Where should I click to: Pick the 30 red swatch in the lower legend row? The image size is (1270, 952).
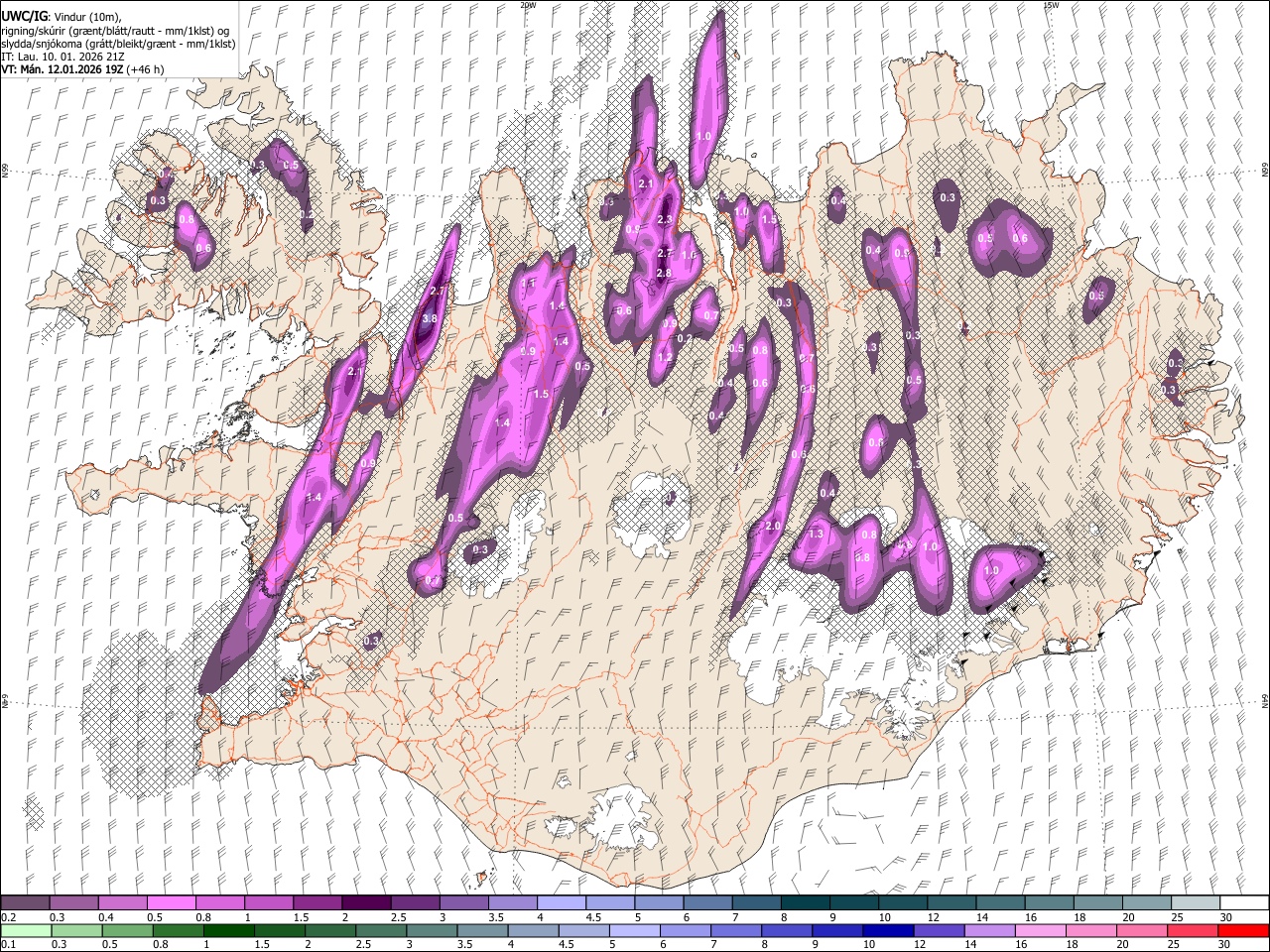(1242, 930)
